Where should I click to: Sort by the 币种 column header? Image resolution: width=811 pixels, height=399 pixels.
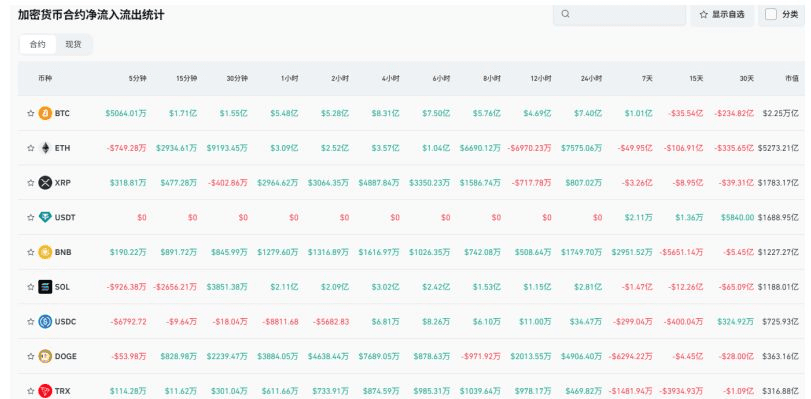coord(45,79)
